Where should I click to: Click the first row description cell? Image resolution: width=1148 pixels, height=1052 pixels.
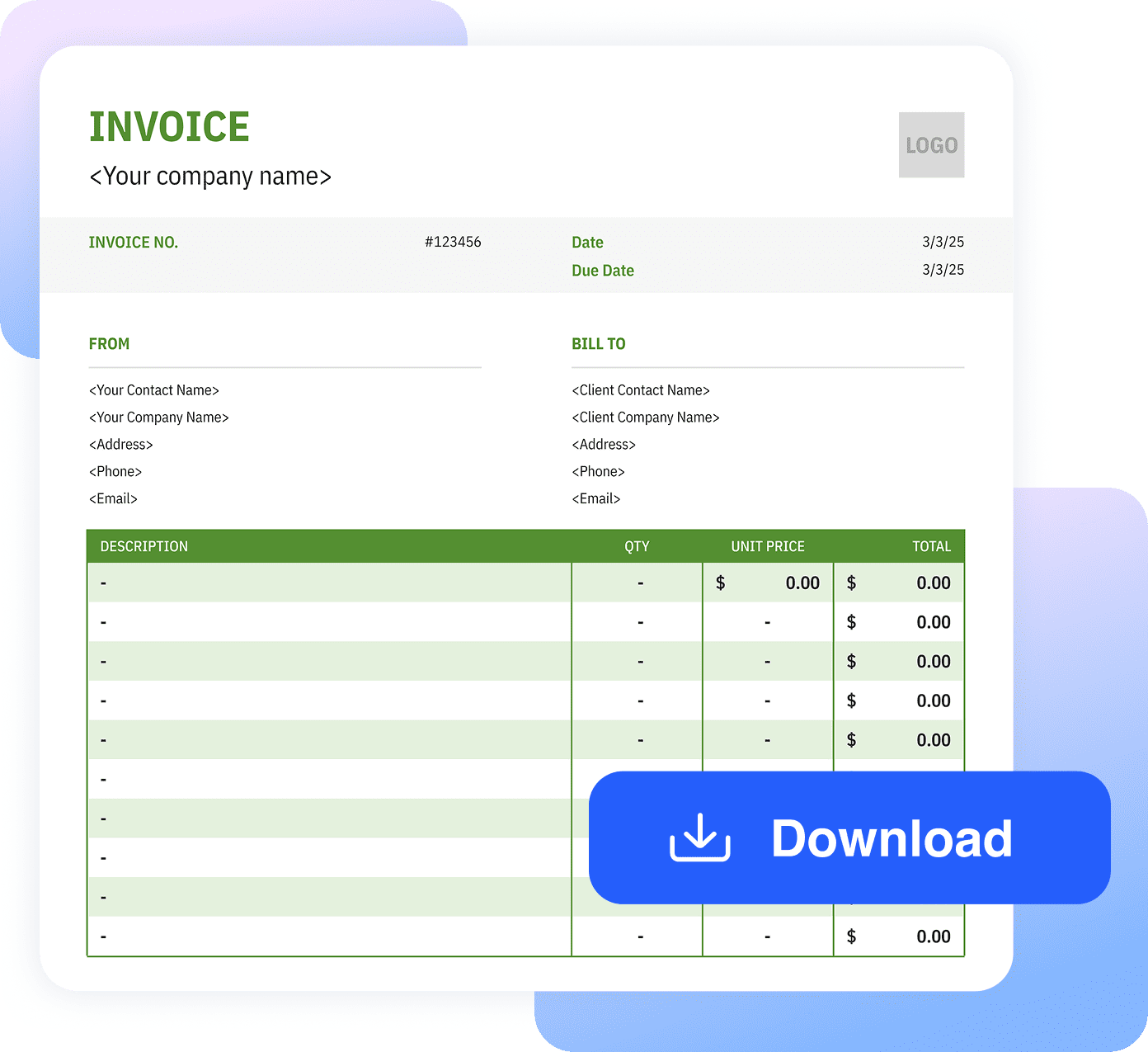[x=329, y=583]
